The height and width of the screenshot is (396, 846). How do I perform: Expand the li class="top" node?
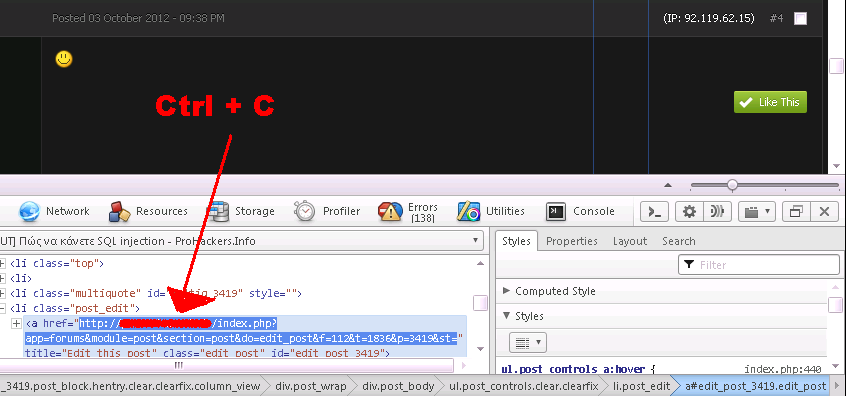[2, 264]
